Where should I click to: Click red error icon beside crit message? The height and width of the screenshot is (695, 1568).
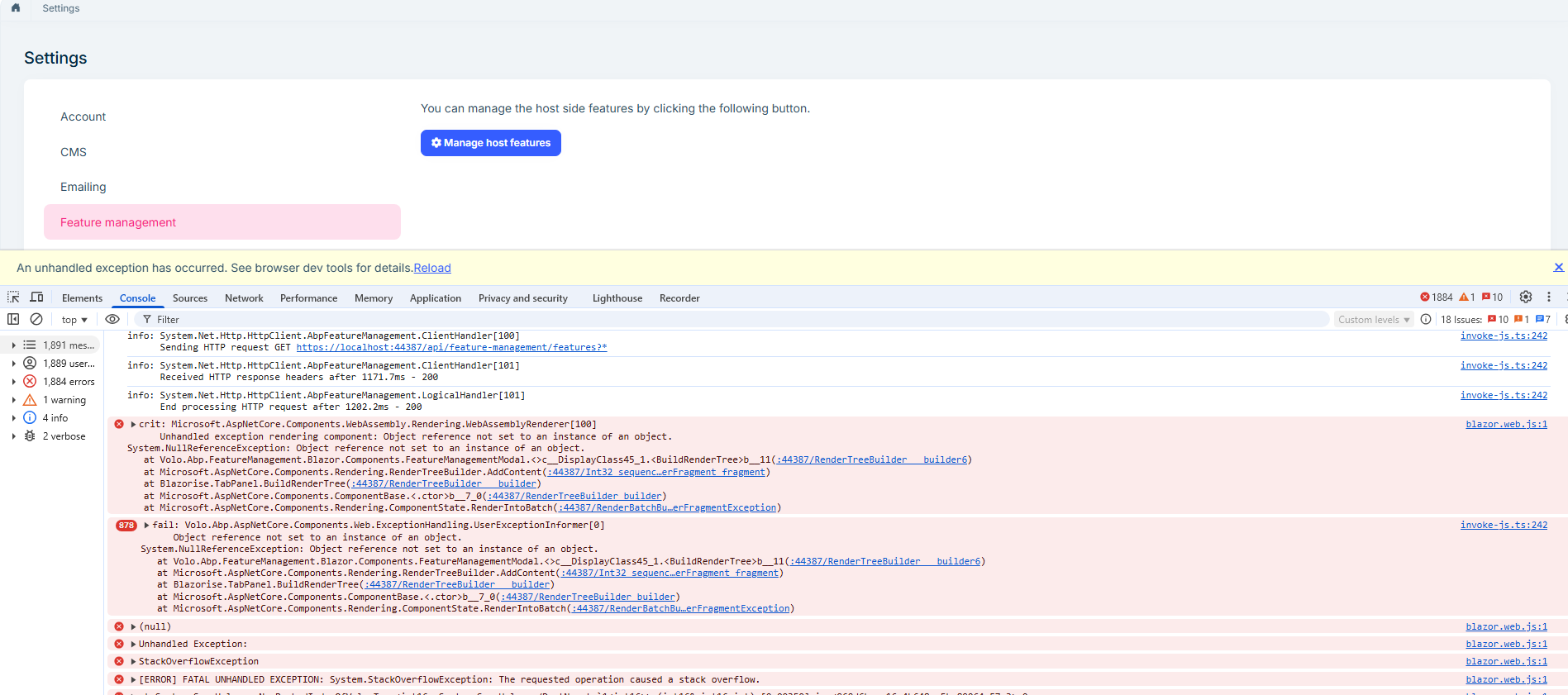point(119,424)
